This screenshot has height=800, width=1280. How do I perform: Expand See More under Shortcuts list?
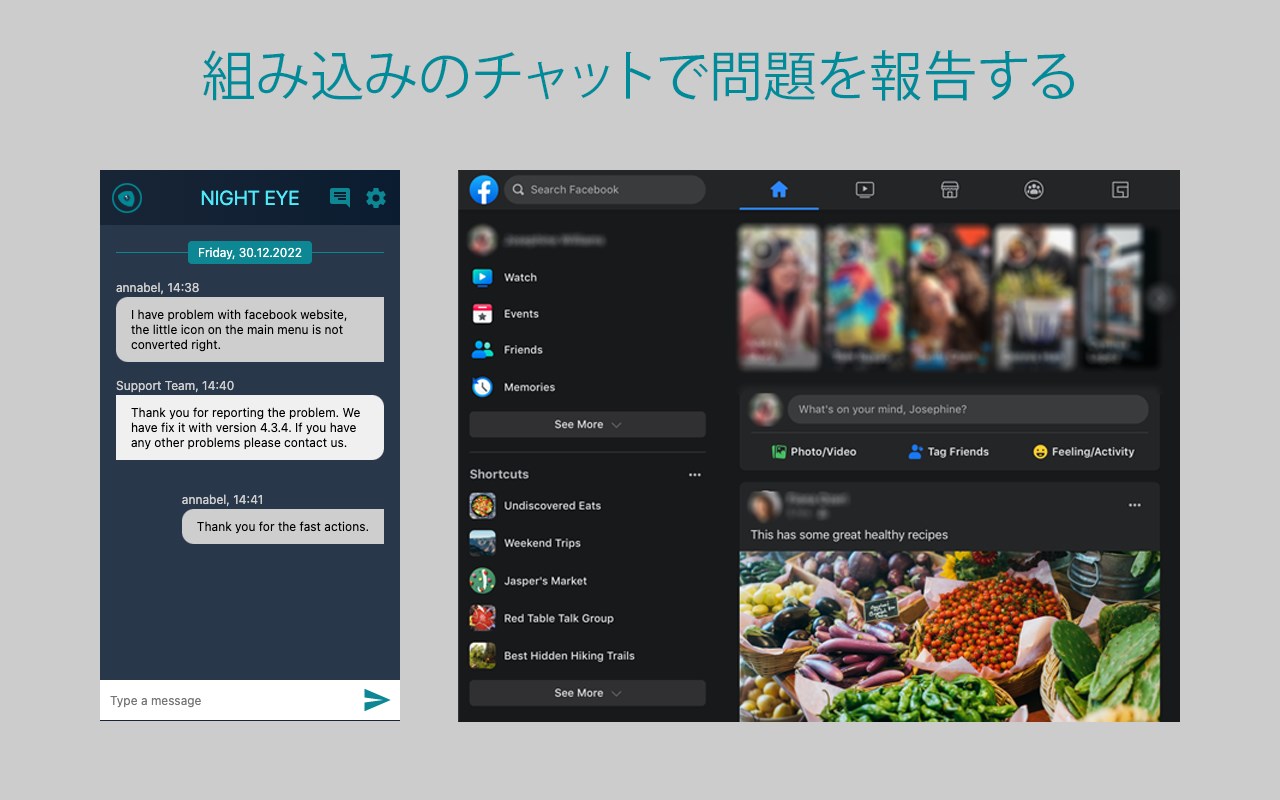point(587,692)
